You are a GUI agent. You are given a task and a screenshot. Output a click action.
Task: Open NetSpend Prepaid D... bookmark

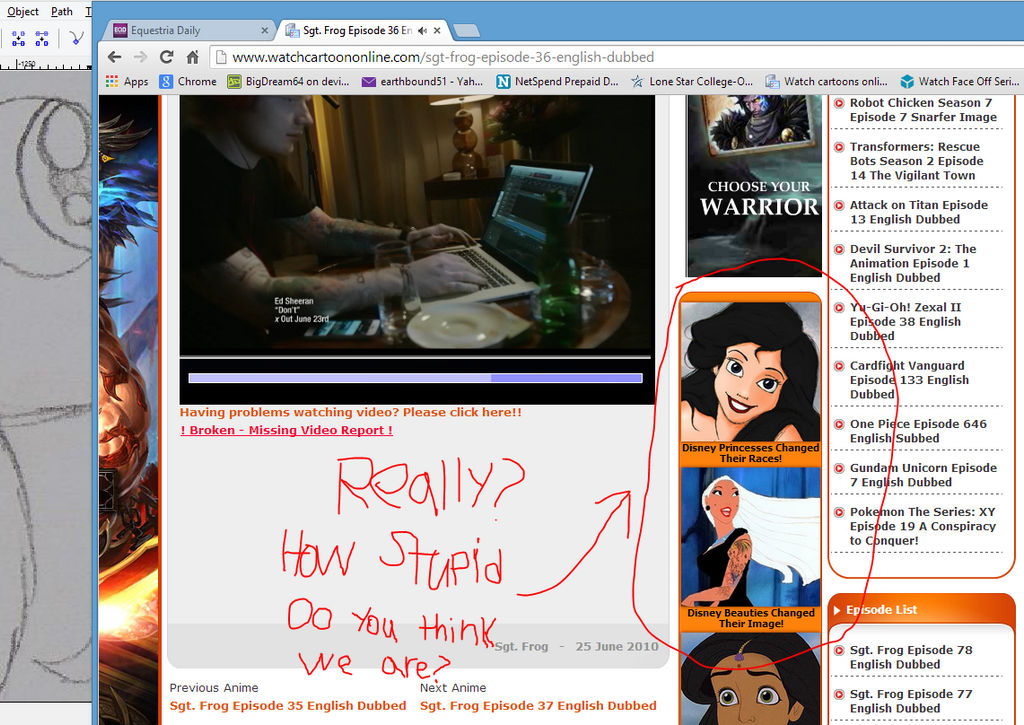point(557,81)
